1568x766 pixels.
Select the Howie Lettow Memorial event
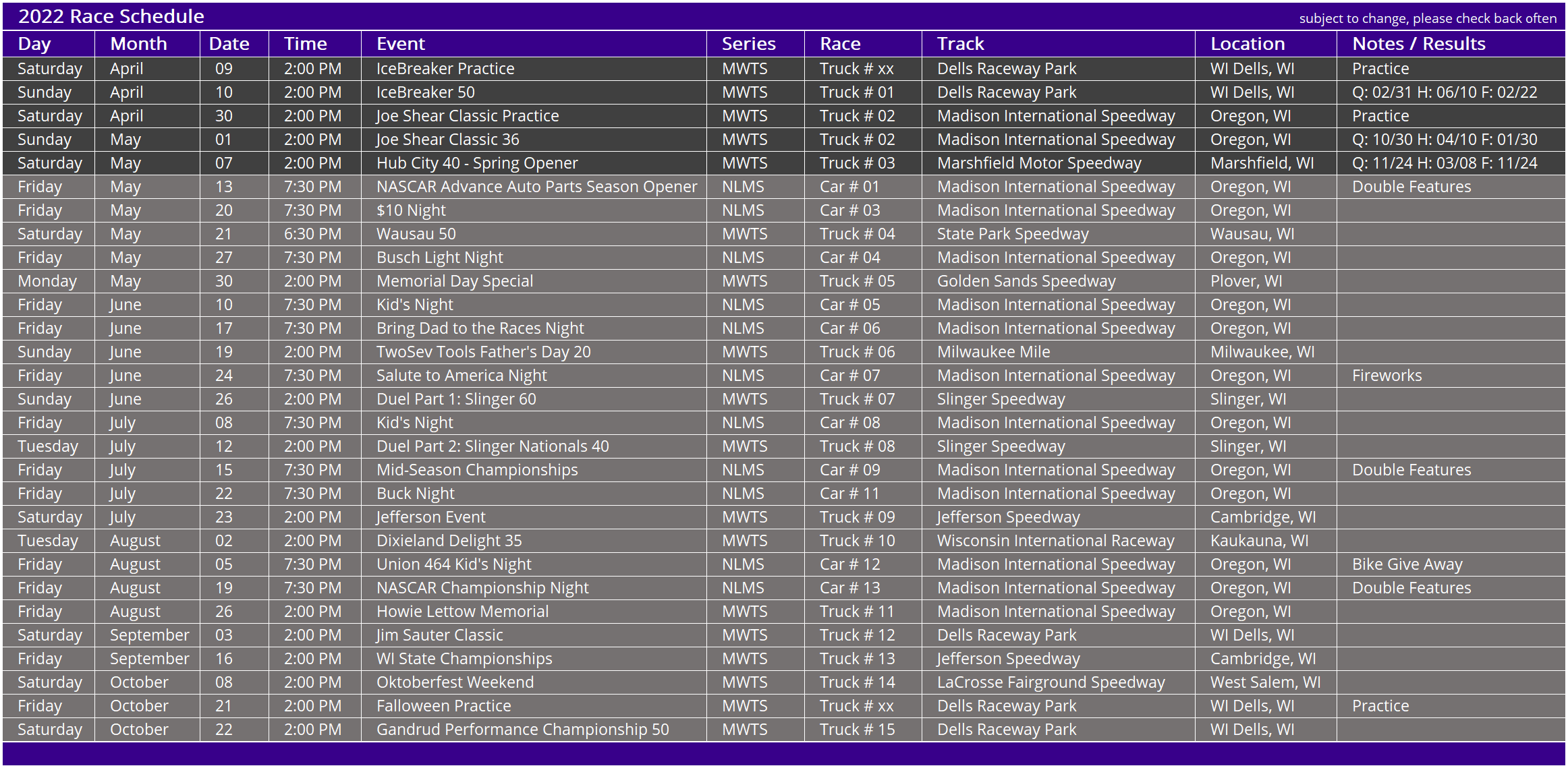462,612
